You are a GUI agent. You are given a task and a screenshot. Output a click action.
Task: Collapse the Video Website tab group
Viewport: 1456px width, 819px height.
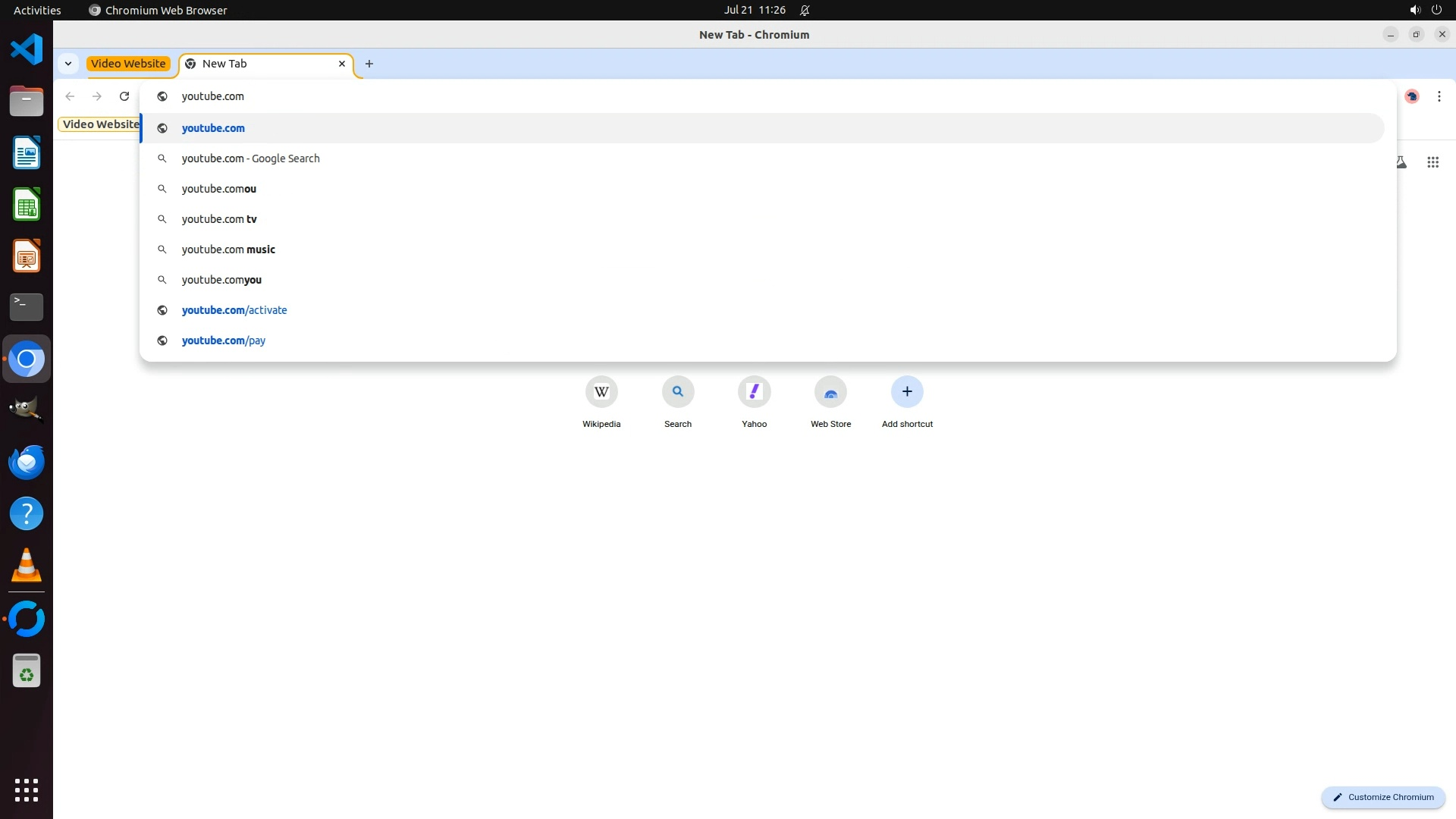click(x=128, y=64)
